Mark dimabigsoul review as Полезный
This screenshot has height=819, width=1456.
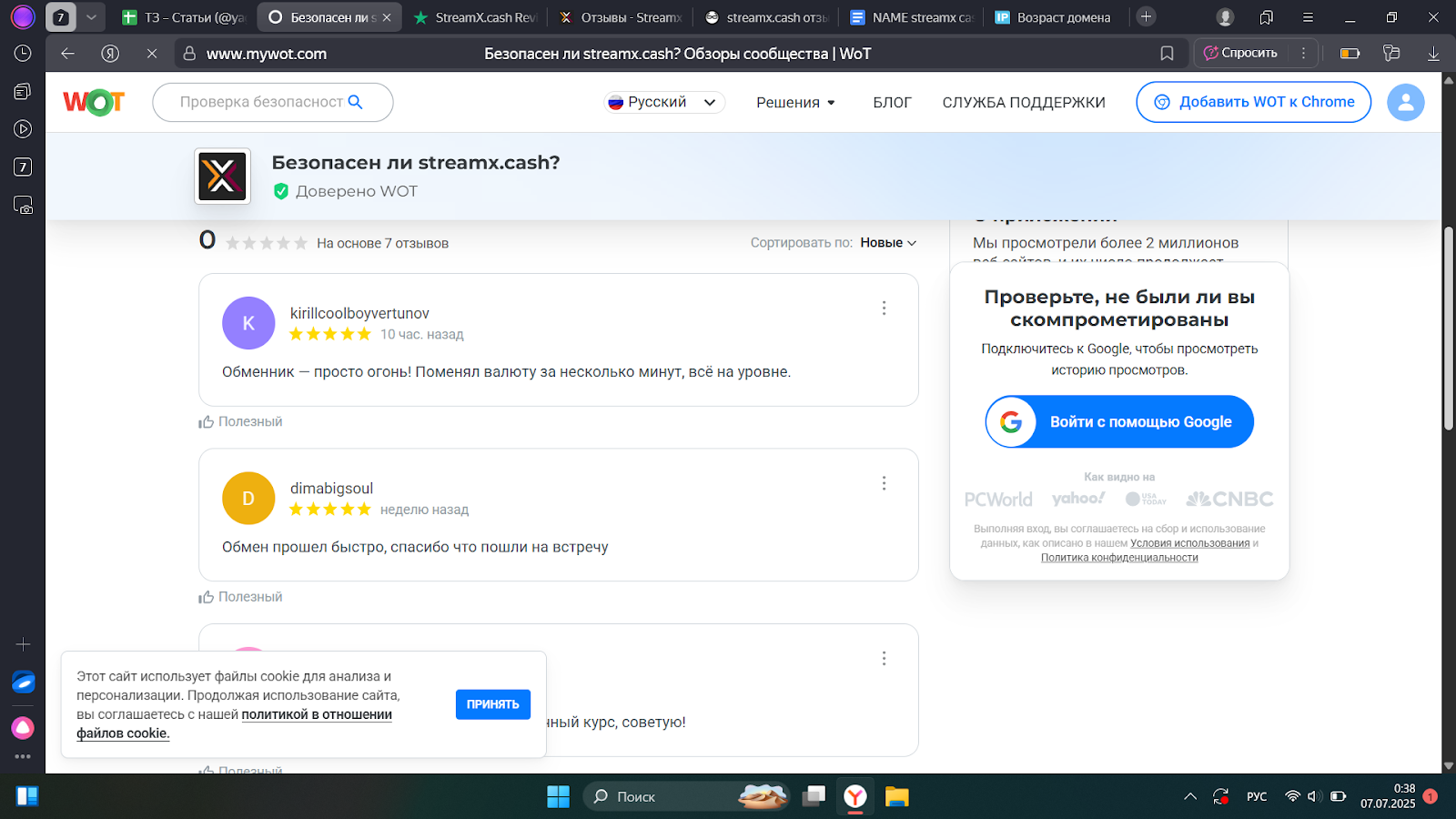241,597
